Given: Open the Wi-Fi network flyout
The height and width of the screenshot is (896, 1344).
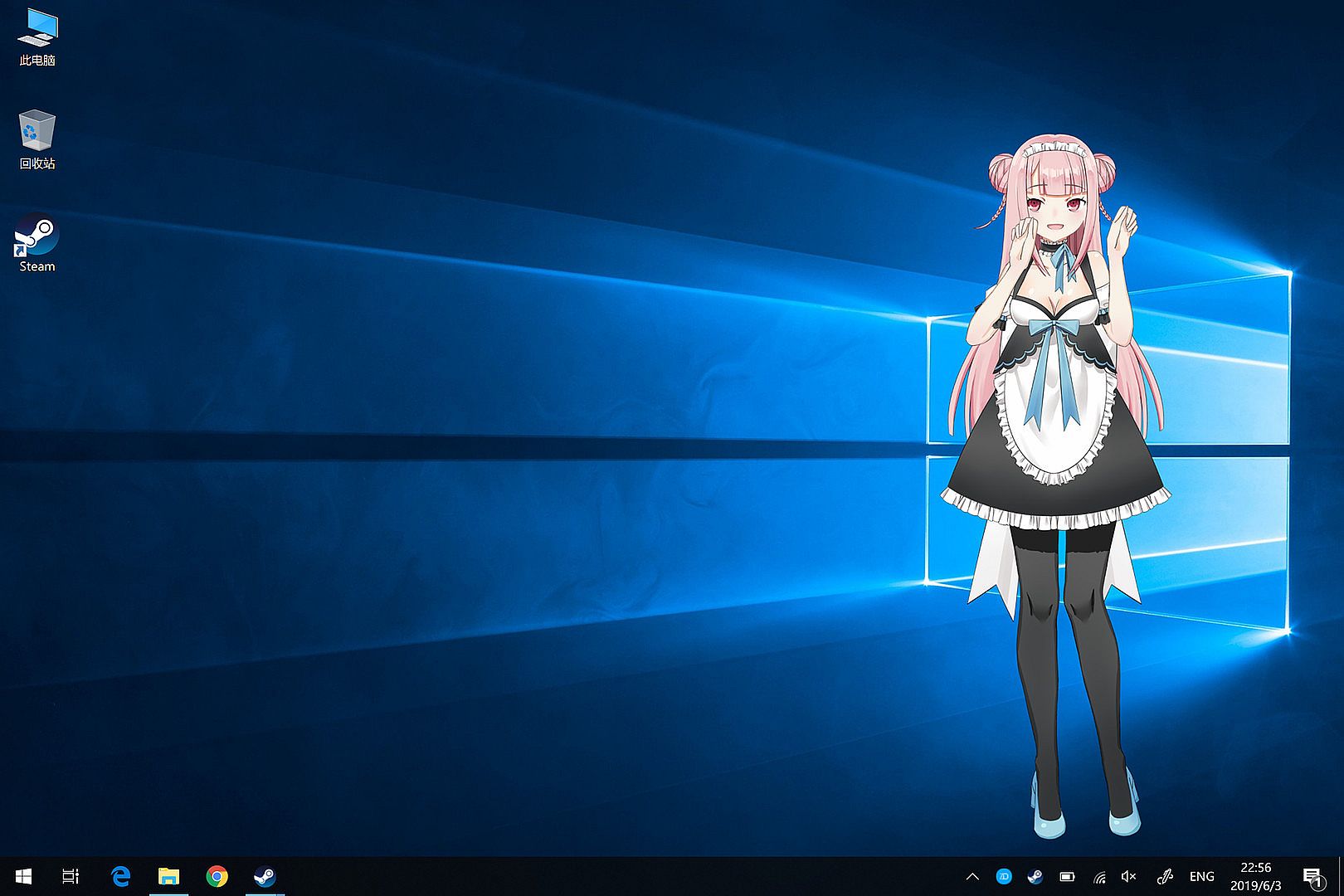Looking at the screenshot, I should [x=1099, y=876].
